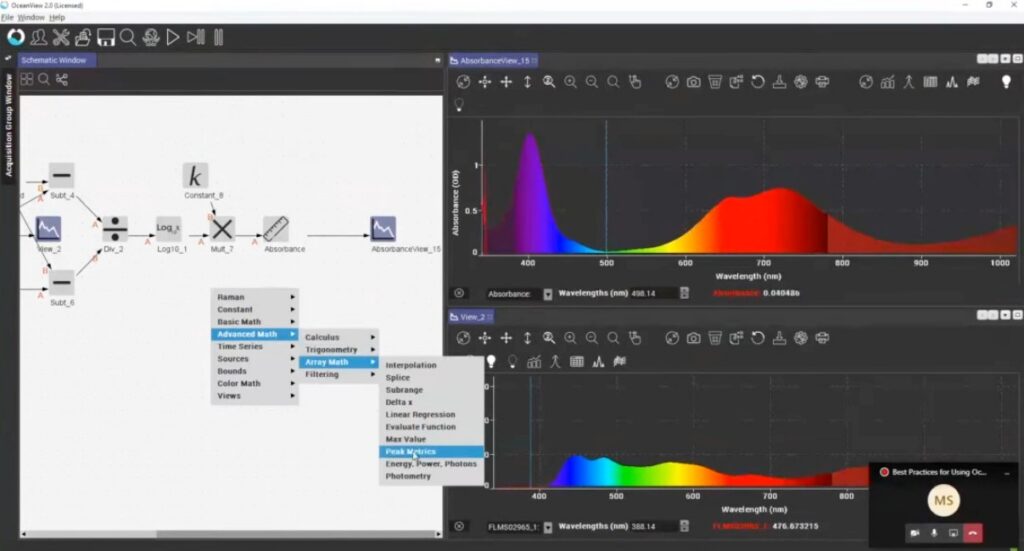Toggle the microphone in the call widget

934,533
